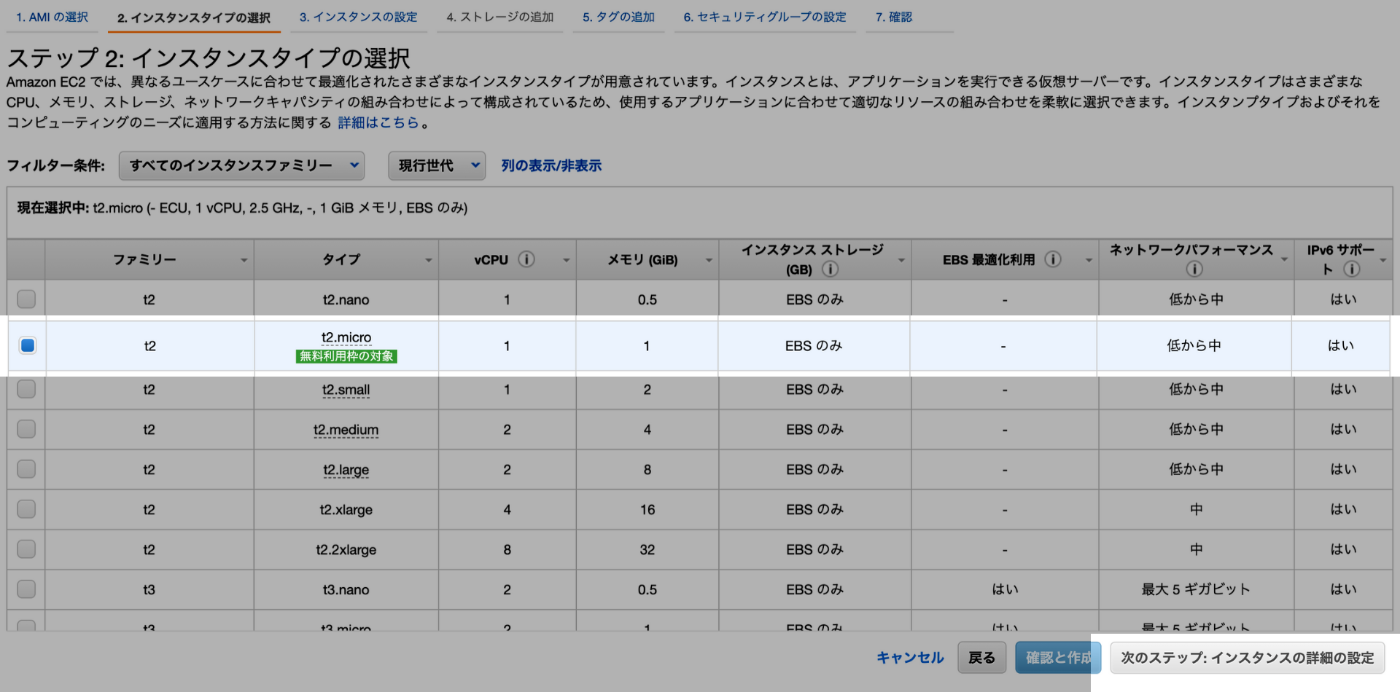Go to step 7 確認 tab

click(893, 17)
